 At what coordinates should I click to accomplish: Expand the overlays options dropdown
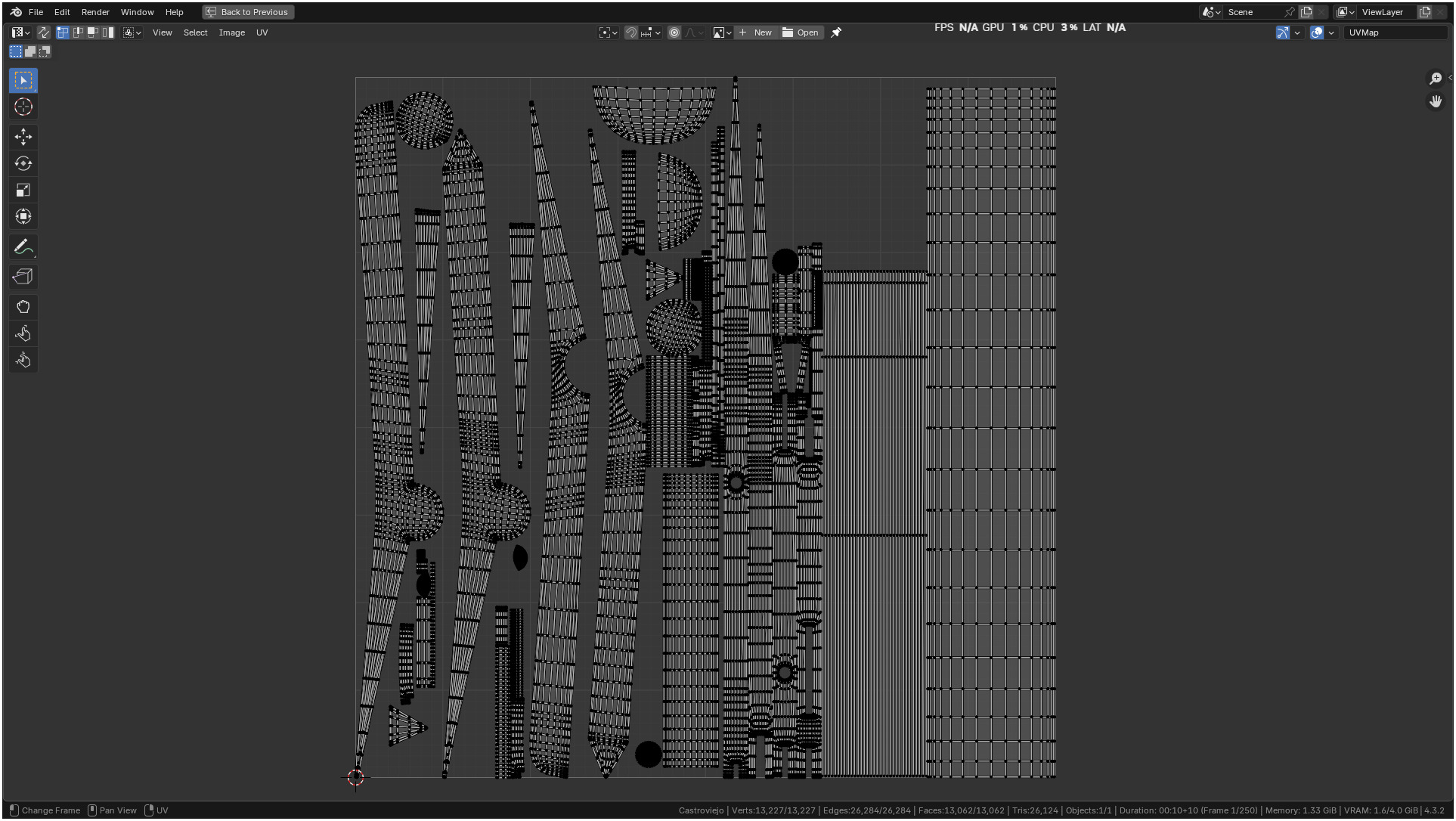click(x=1331, y=33)
